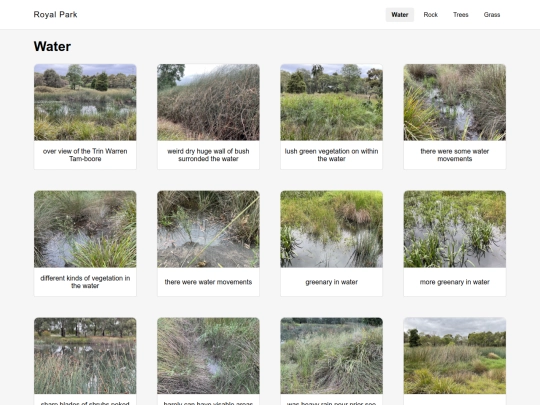The height and width of the screenshot is (405, 540).
Task: Switch to the Rock tab
Action: (x=430, y=15)
